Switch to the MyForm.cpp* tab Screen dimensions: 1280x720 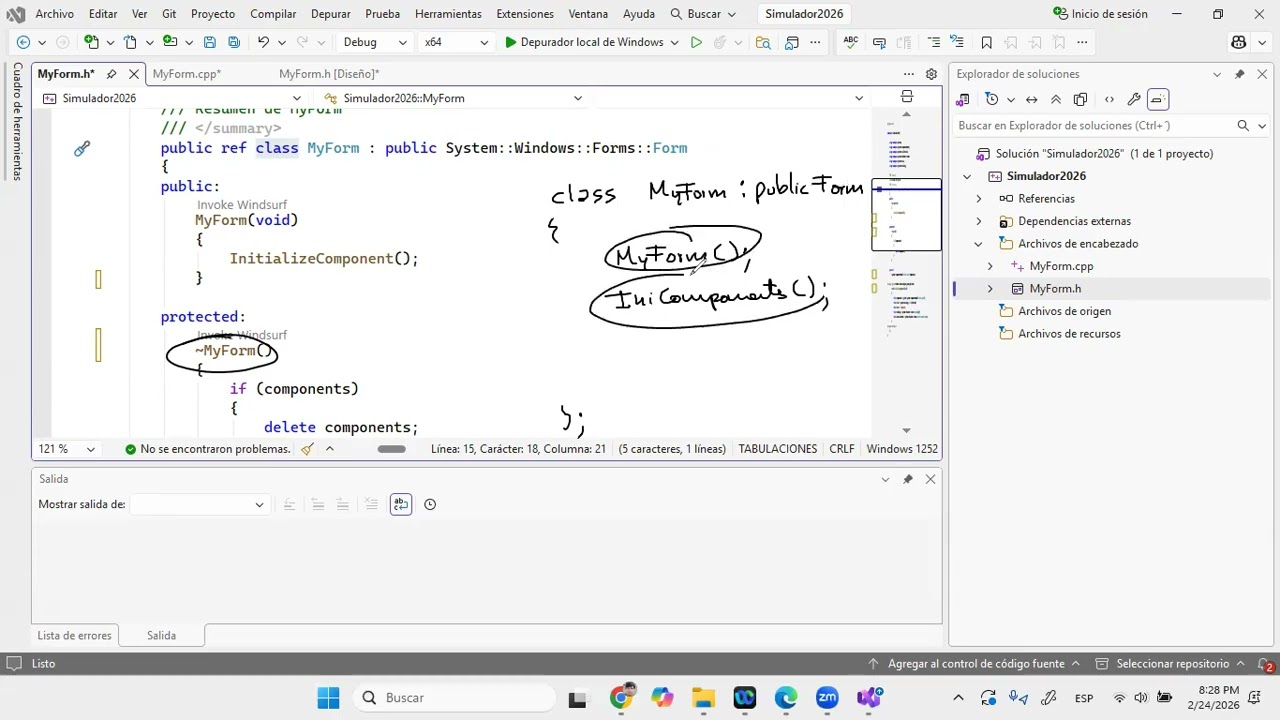click(x=187, y=74)
